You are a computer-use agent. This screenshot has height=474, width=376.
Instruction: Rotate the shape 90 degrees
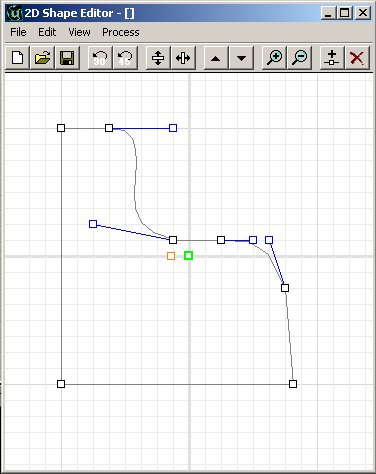(x=100, y=58)
